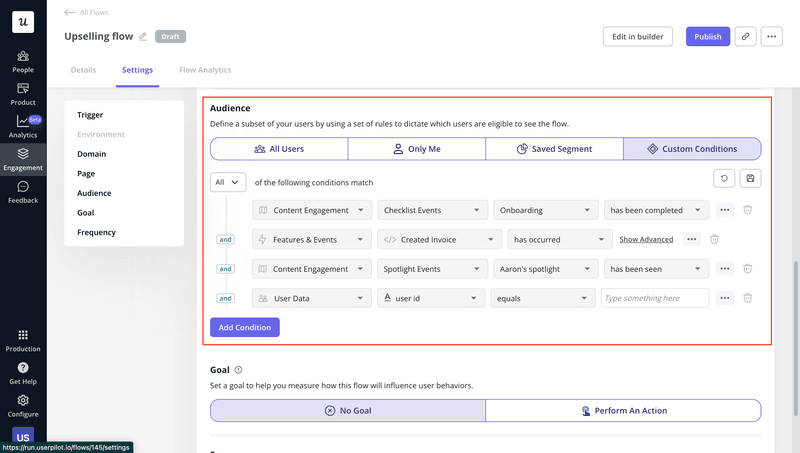The width and height of the screenshot is (800, 453).
Task: Open the equals operator dropdown
Action: tap(543, 298)
